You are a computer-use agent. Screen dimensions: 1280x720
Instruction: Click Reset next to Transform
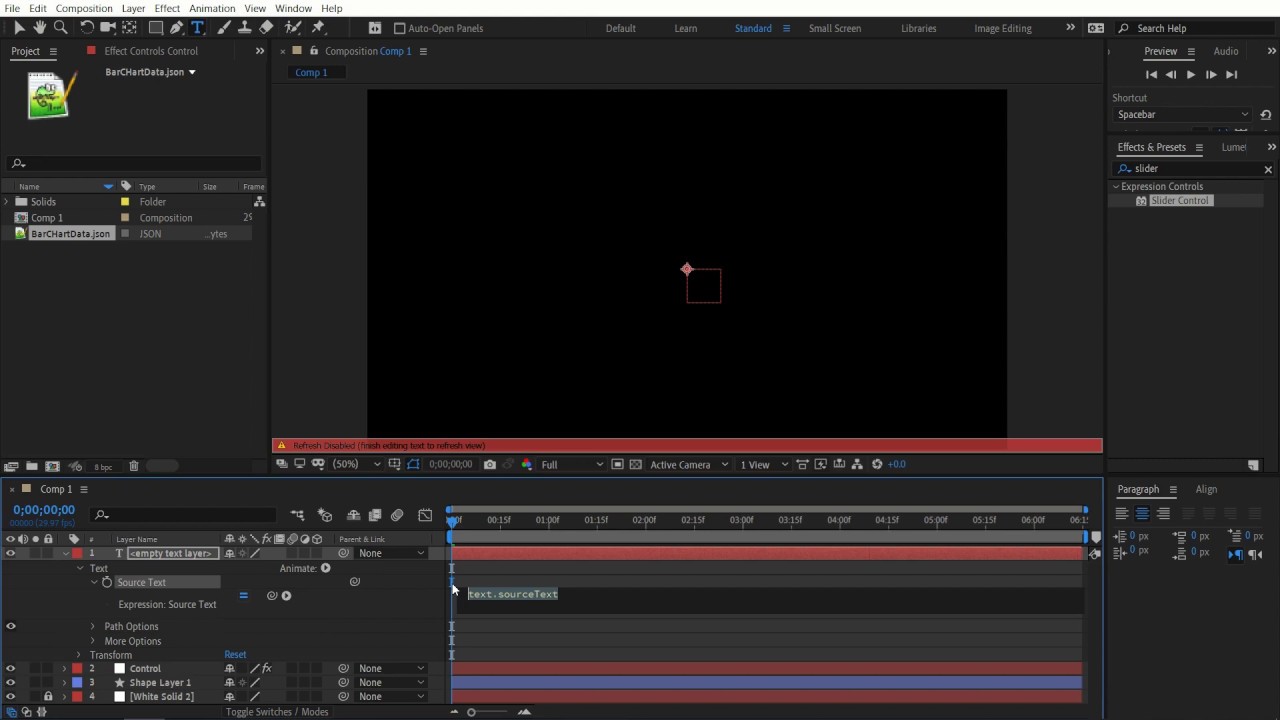[235, 655]
